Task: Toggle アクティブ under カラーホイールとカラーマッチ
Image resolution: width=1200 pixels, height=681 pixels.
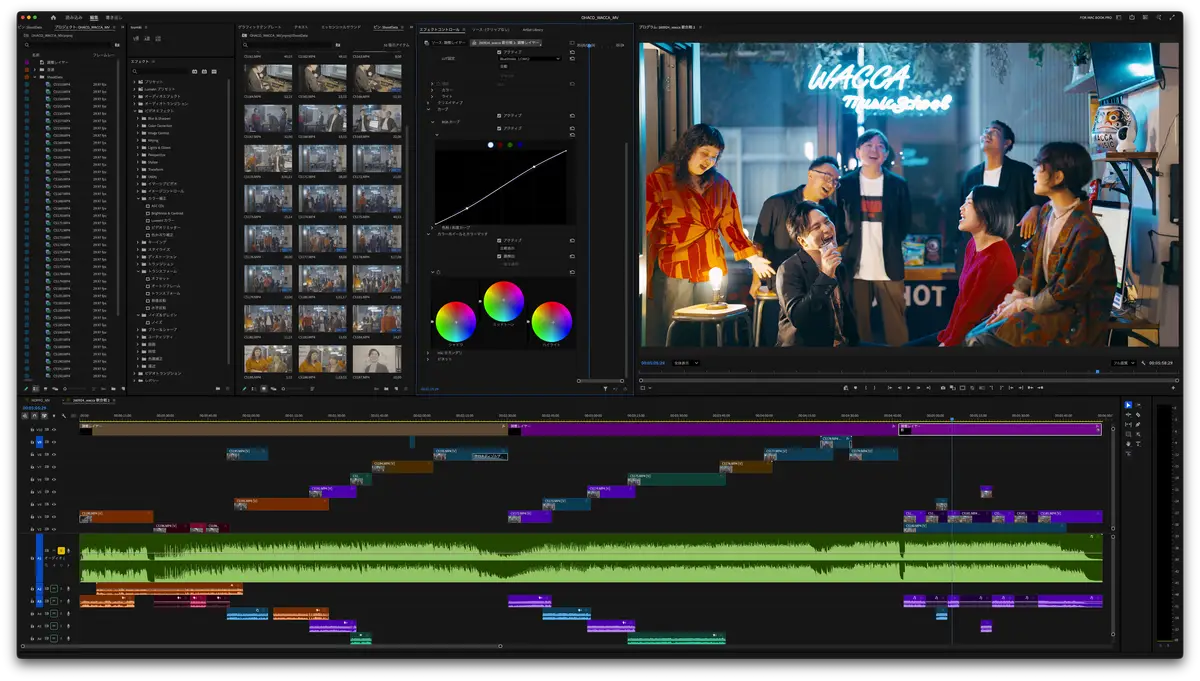Action: [x=499, y=240]
